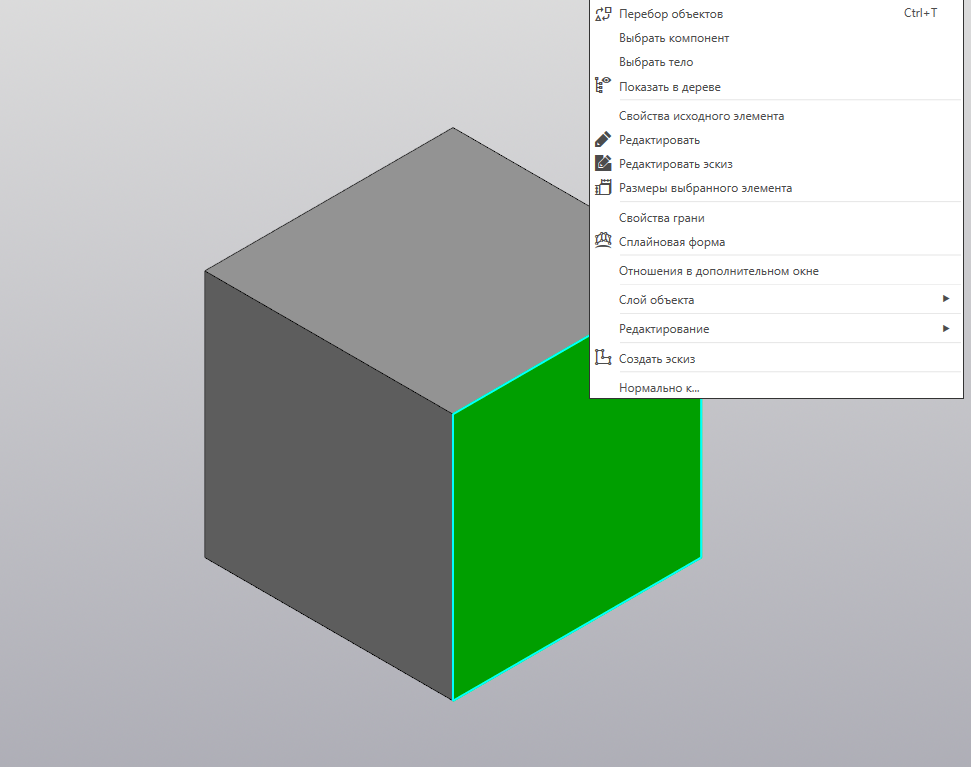Choose Сплайновая форма menu entry

click(776, 242)
